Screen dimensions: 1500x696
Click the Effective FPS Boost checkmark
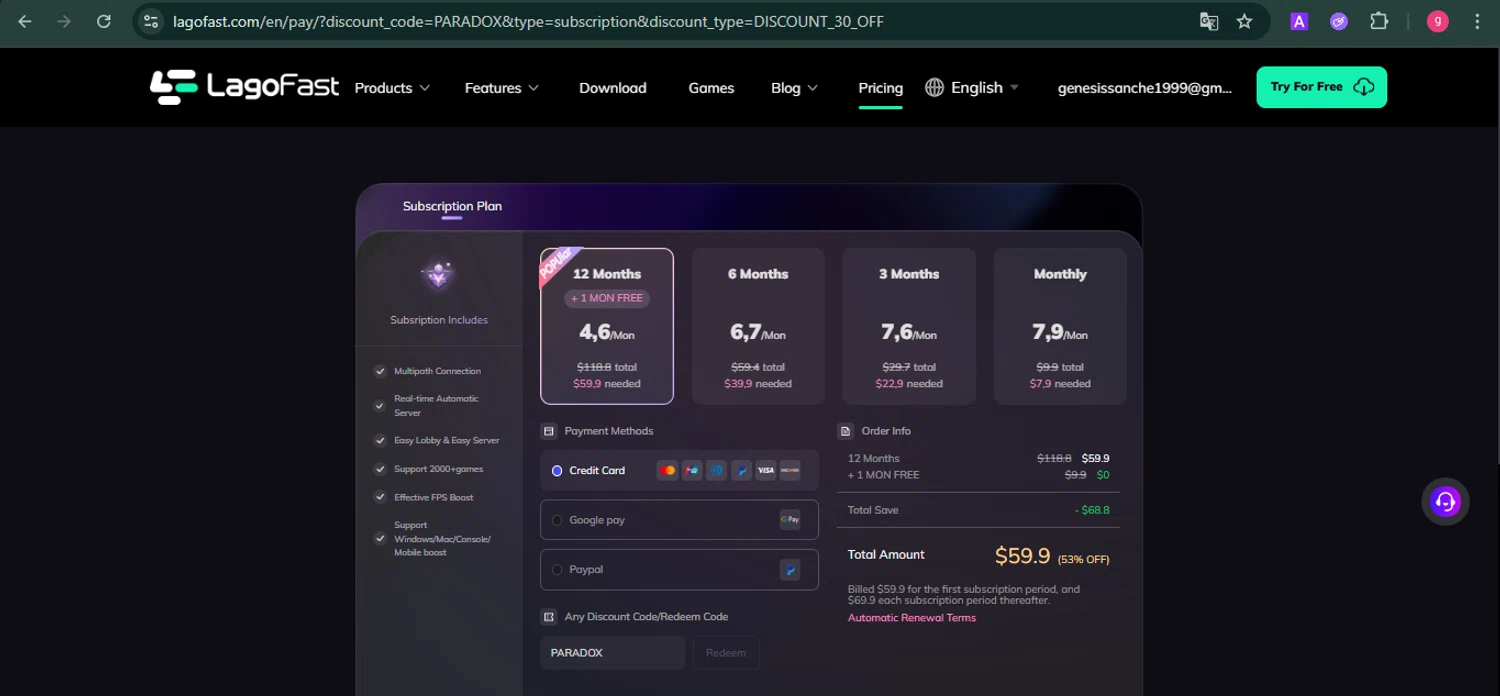(x=380, y=497)
